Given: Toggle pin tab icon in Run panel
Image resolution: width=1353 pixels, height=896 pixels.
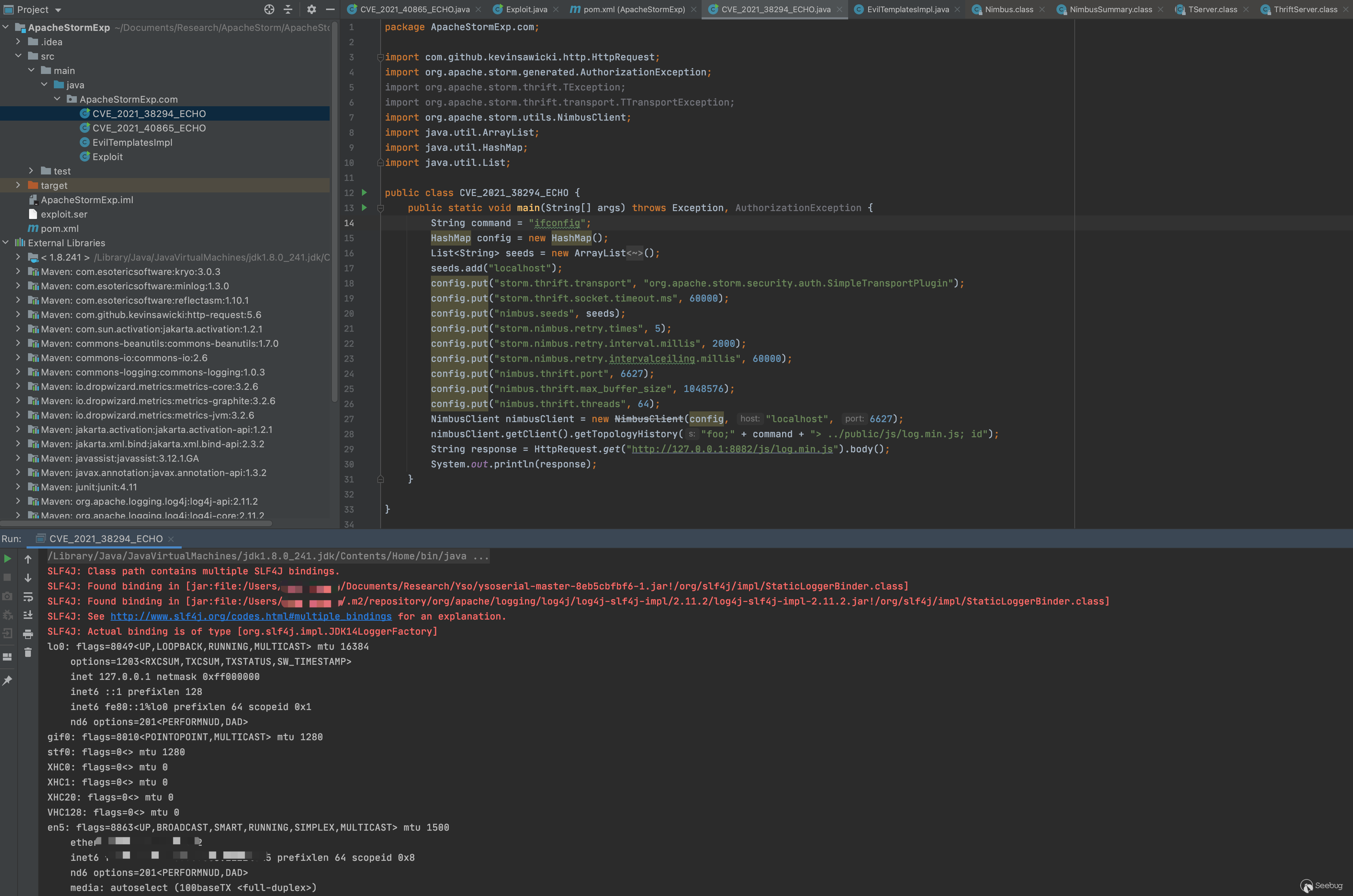Looking at the screenshot, I should (x=8, y=681).
